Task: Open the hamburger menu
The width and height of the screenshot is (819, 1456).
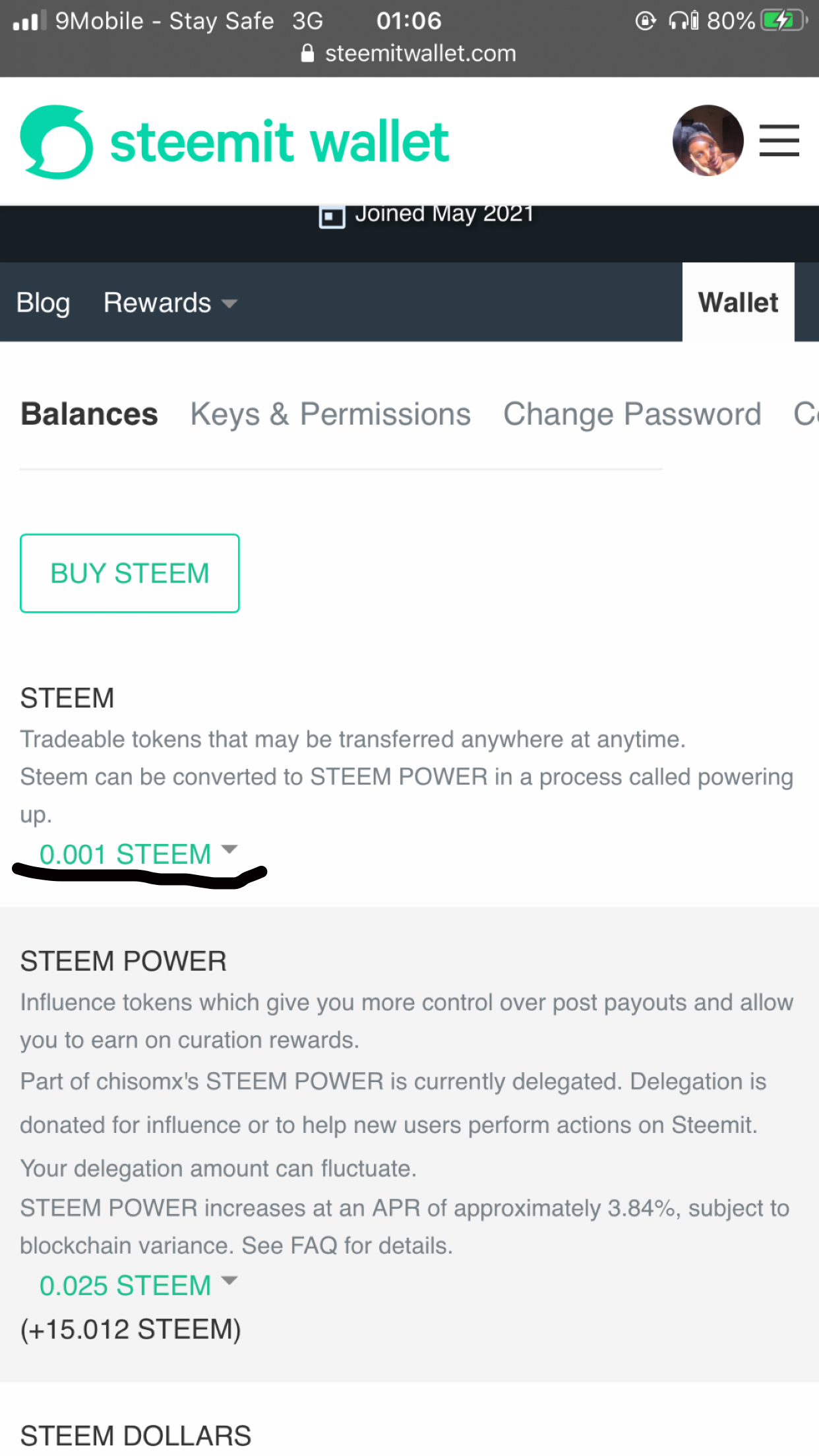Action: (x=779, y=141)
